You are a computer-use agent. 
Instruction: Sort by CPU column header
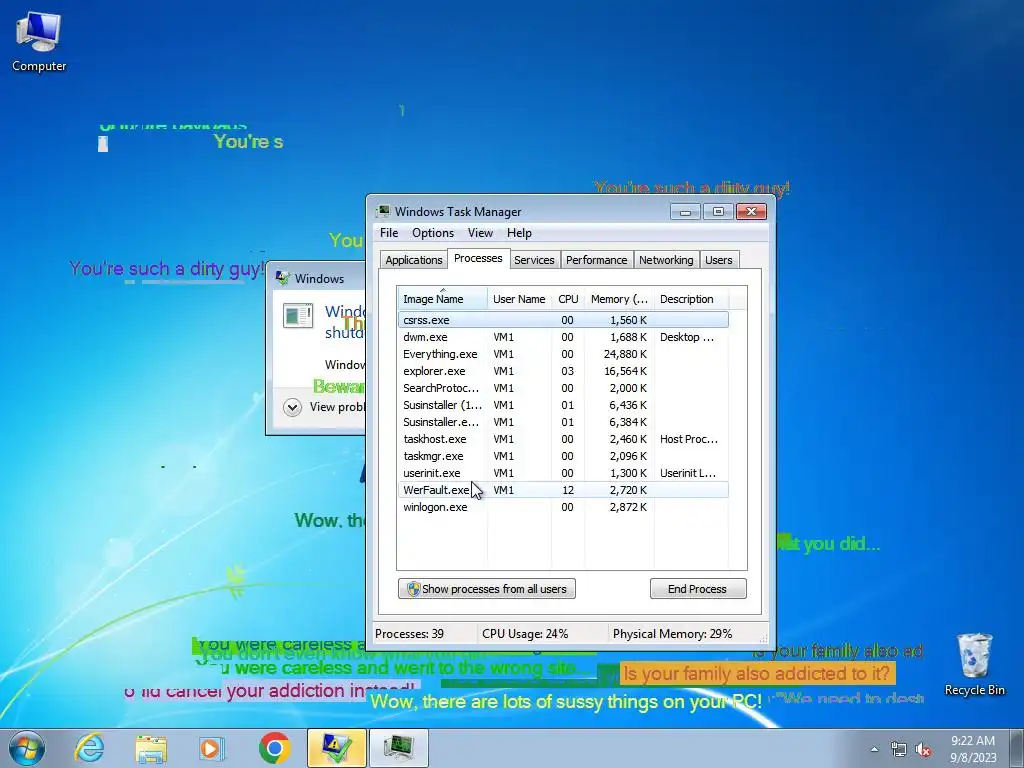[x=568, y=298]
